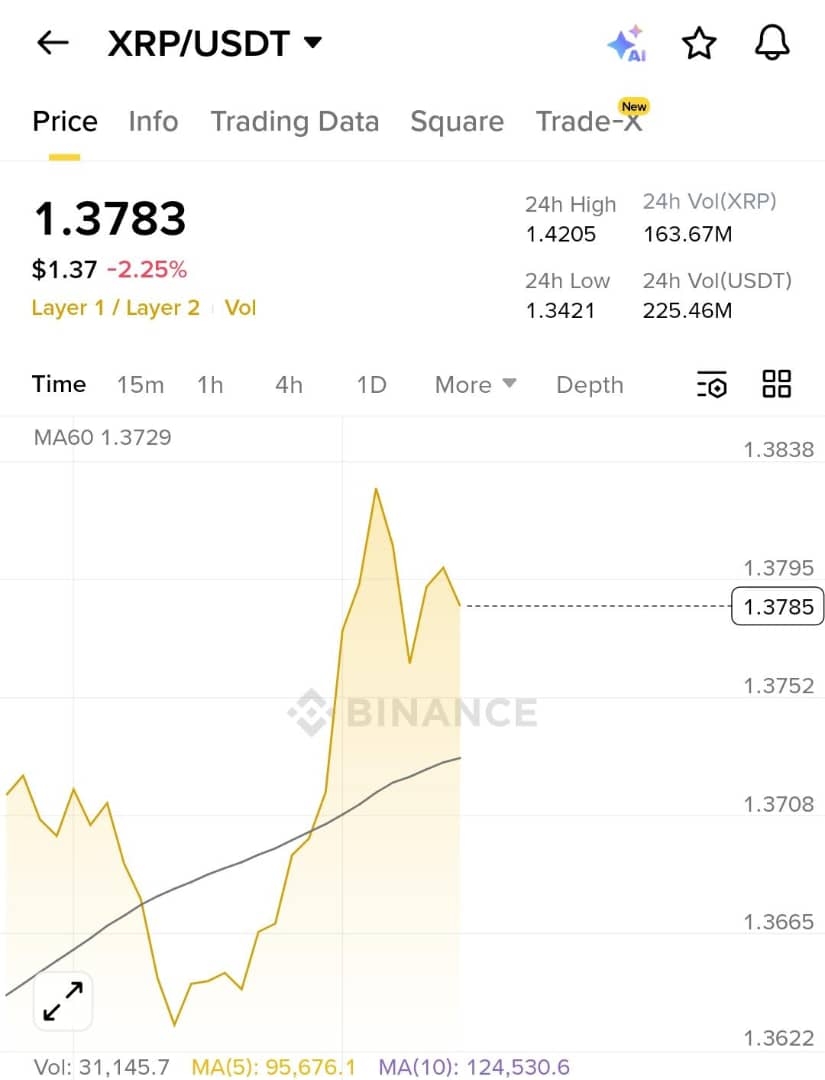Open the four-square grid layout icon
Screen dimensions: 825x1080
(776, 384)
